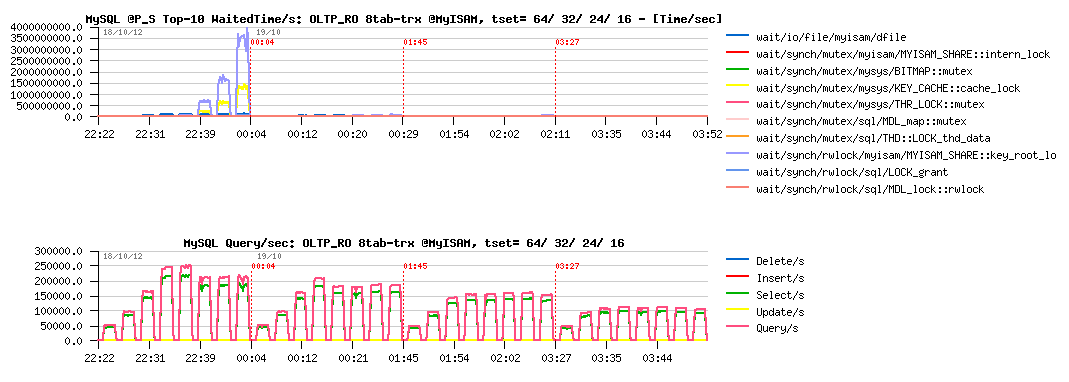Screen dimensions: 1069x382
Task: Click the Insert/s legend label
Action: point(780,278)
